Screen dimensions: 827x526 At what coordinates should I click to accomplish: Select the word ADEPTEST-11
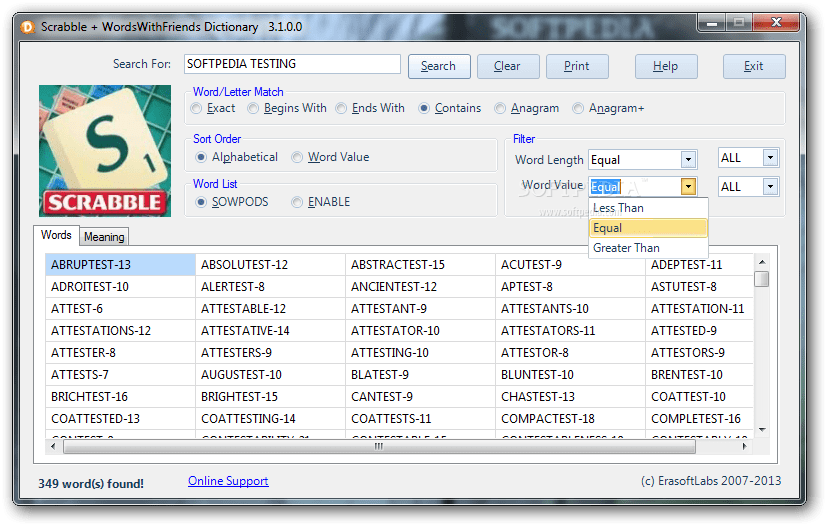pyautogui.click(x=699, y=265)
